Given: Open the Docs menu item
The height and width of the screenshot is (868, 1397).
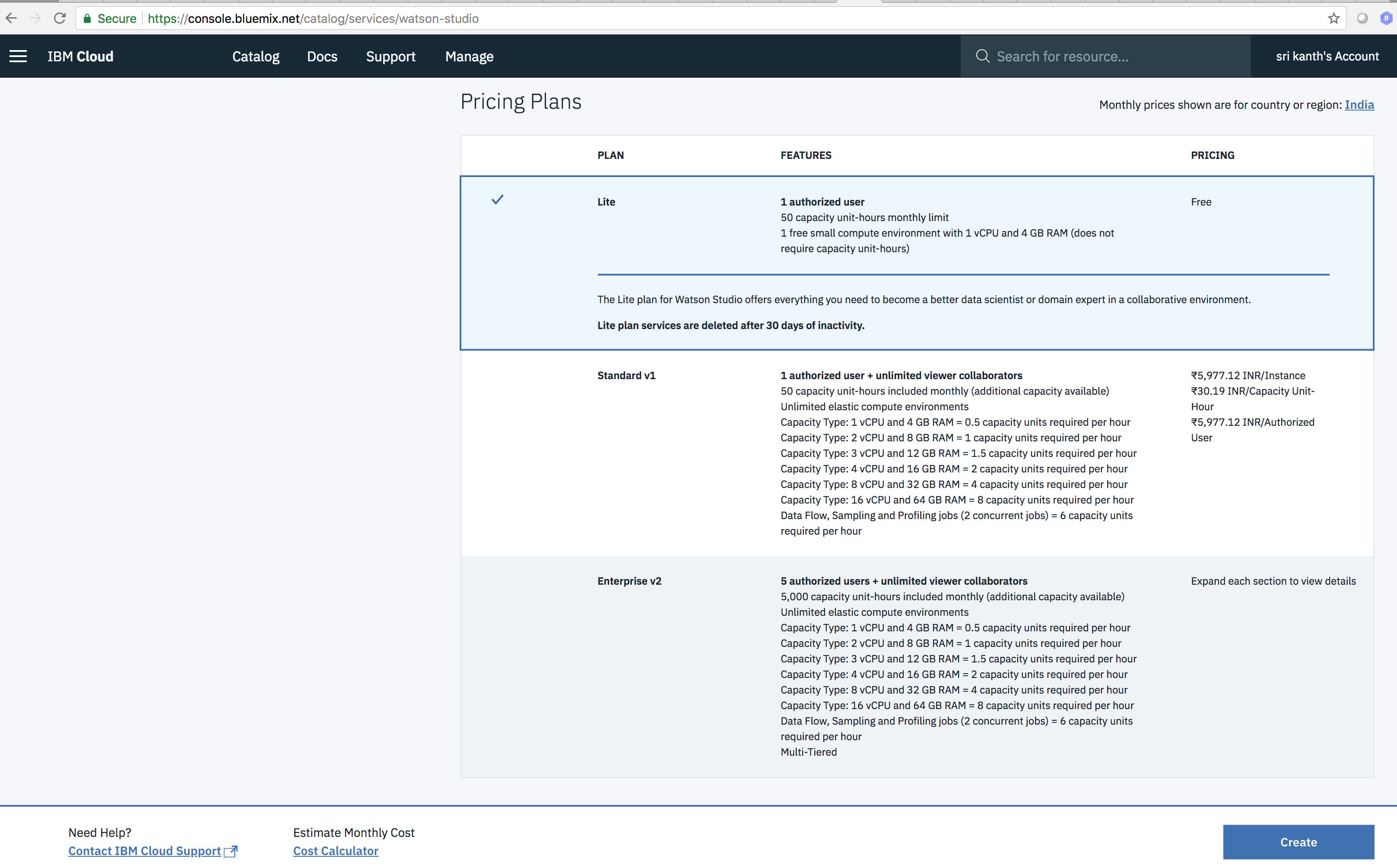Looking at the screenshot, I should click(322, 56).
